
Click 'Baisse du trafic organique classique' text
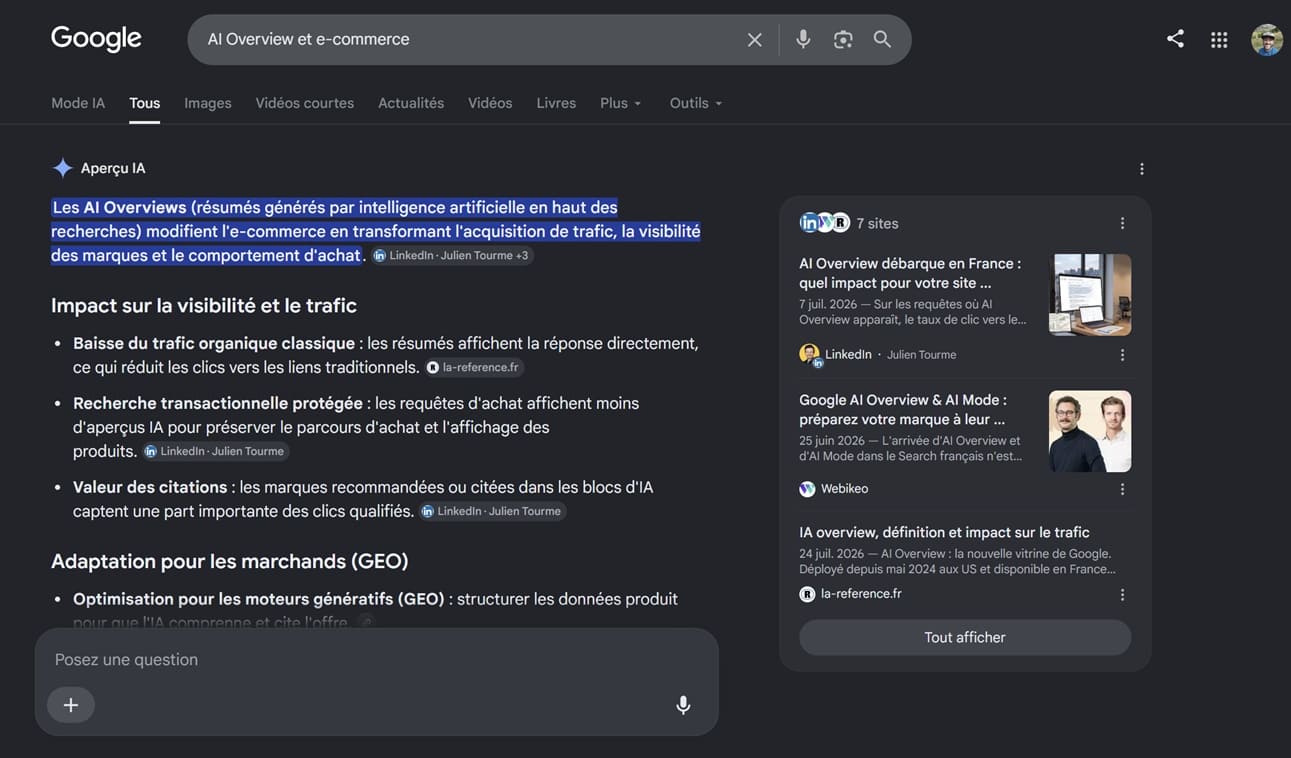click(214, 344)
